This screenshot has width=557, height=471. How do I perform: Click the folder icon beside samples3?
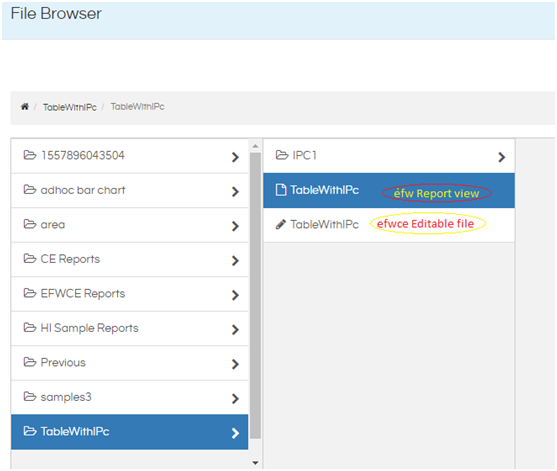pyautogui.click(x=30, y=396)
